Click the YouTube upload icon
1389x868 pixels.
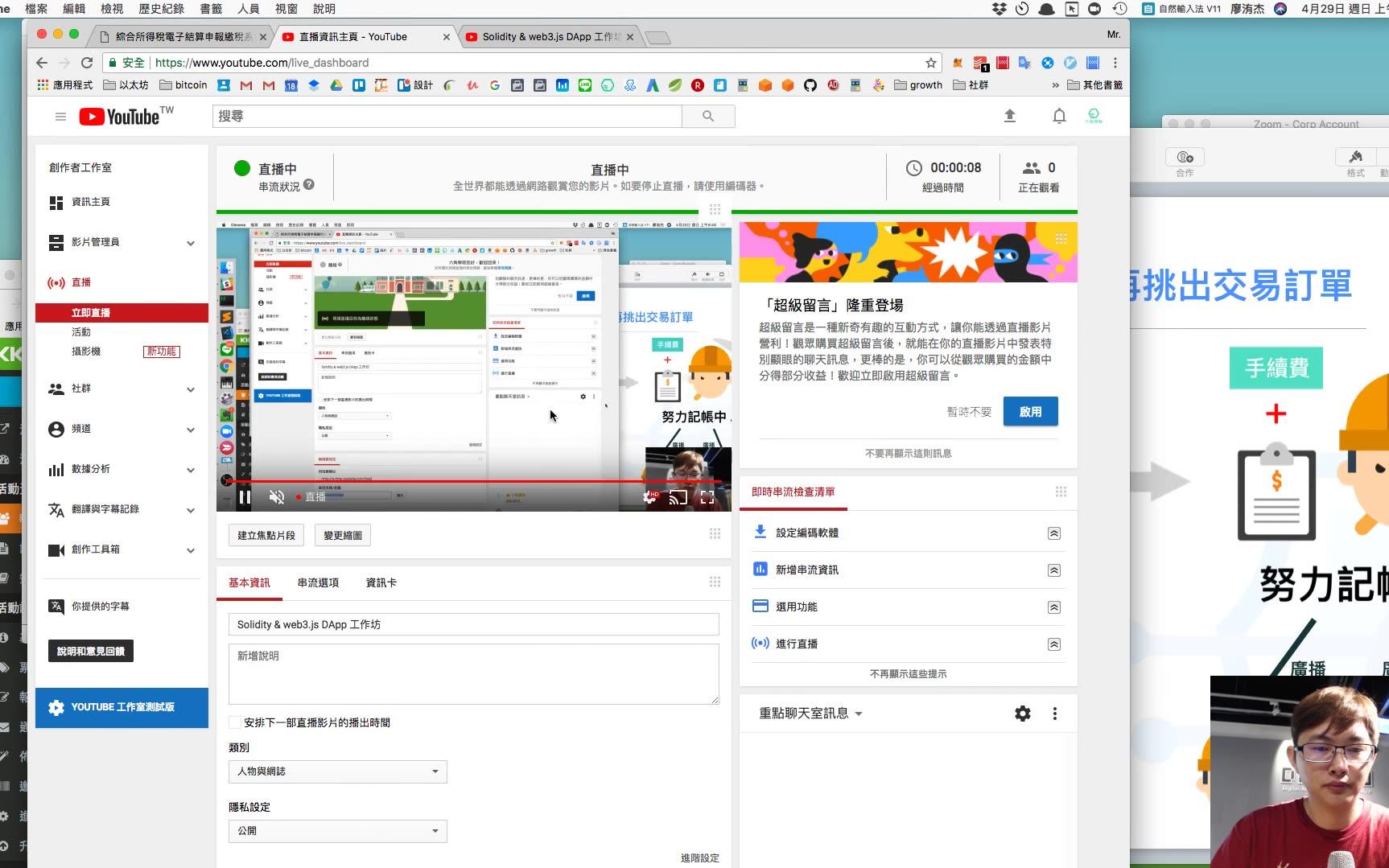click(1009, 116)
